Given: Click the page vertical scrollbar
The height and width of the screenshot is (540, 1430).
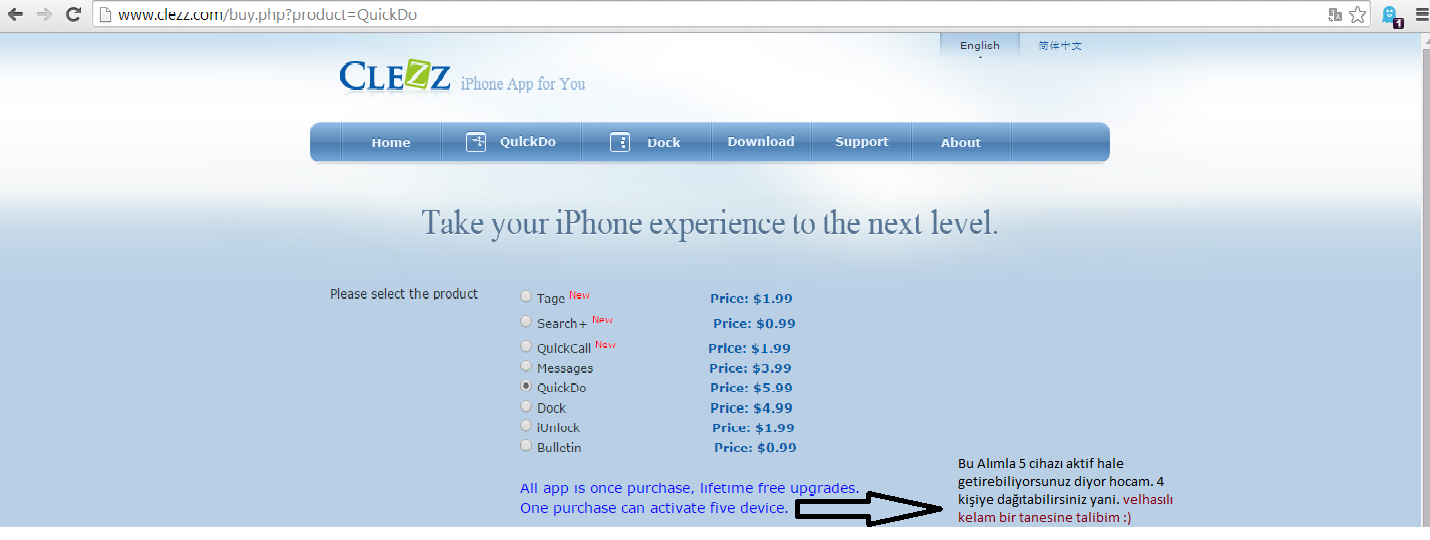Looking at the screenshot, I should pyautogui.click(x=1425, y=280).
